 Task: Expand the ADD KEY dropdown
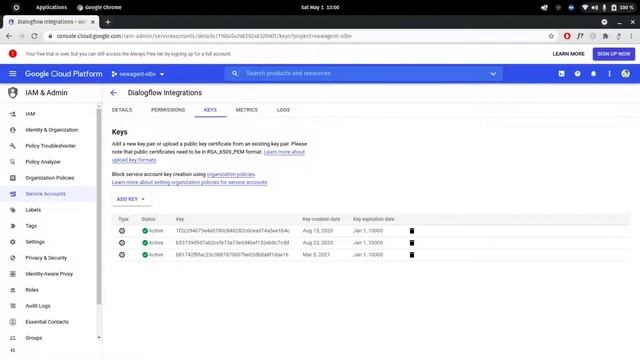coord(131,199)
